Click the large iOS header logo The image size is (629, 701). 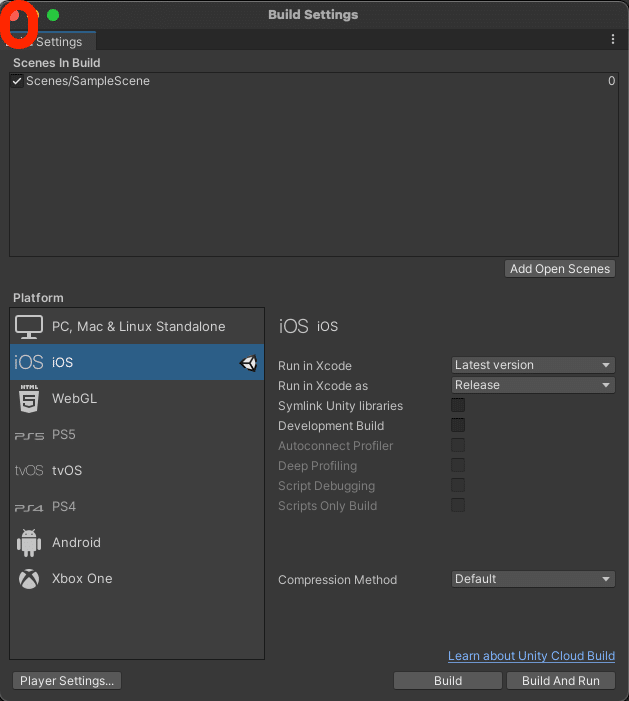pyautogui.click(x=293, y=326)
